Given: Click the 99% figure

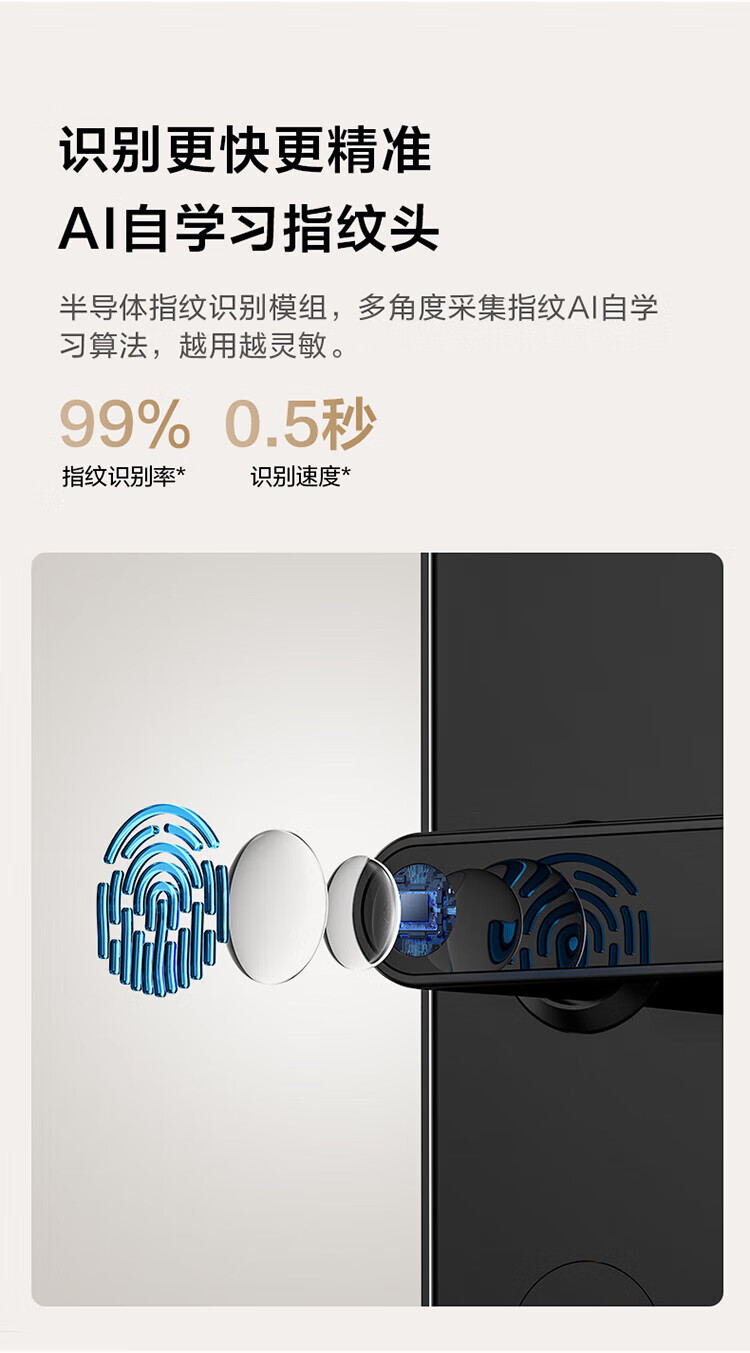Looking at the screenshot, I should [x=125, y=424].
